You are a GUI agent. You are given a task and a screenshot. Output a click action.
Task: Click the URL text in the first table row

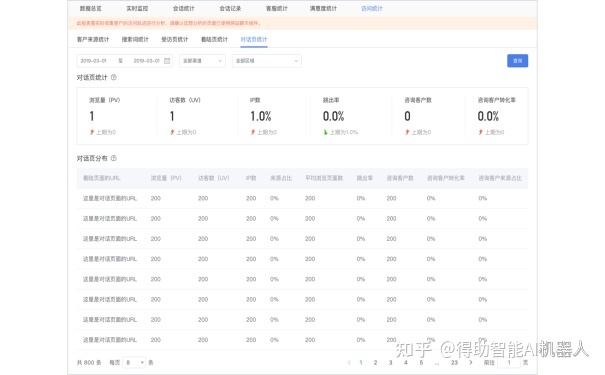pyautogui.click(x=110, y=198)
